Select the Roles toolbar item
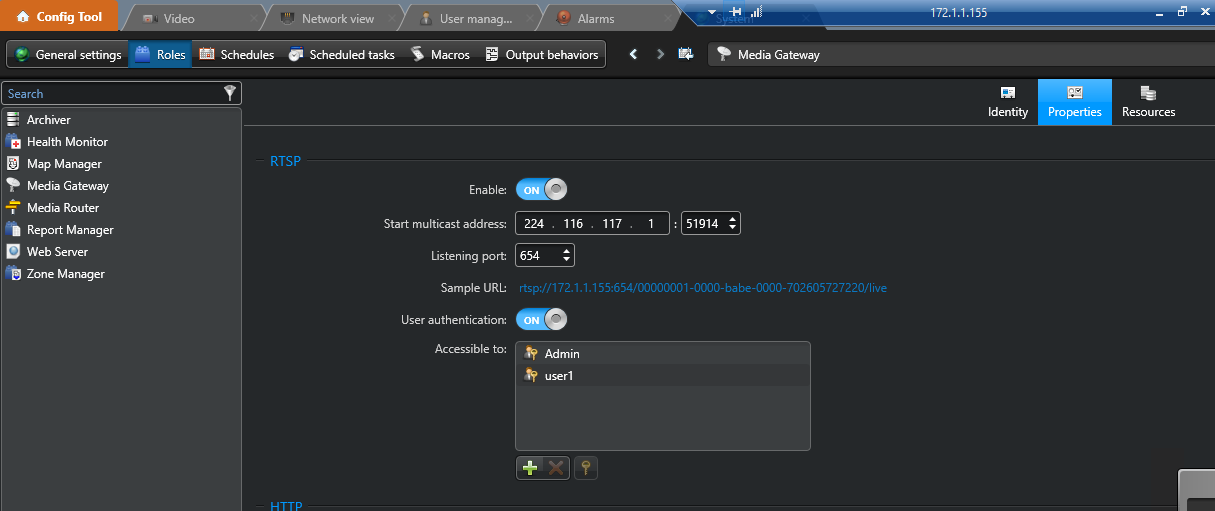The width and height of the screenshot is (1215, 511). click(160, 55)
